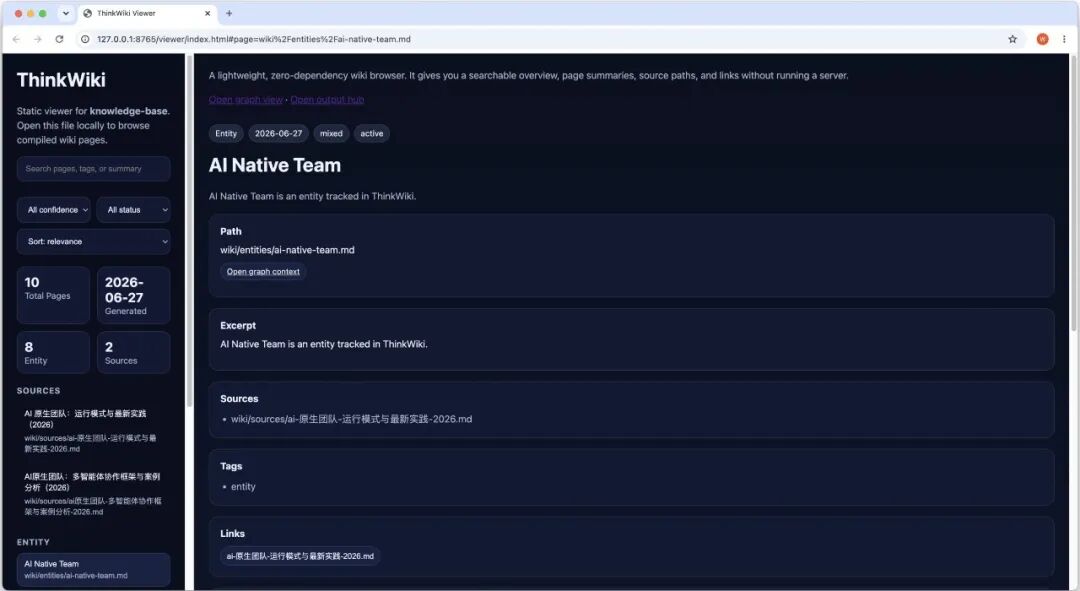The image size is (1080, 591).
Task: Select the ThinkWiki Viewer tab
Action: (x=147, y=13)
